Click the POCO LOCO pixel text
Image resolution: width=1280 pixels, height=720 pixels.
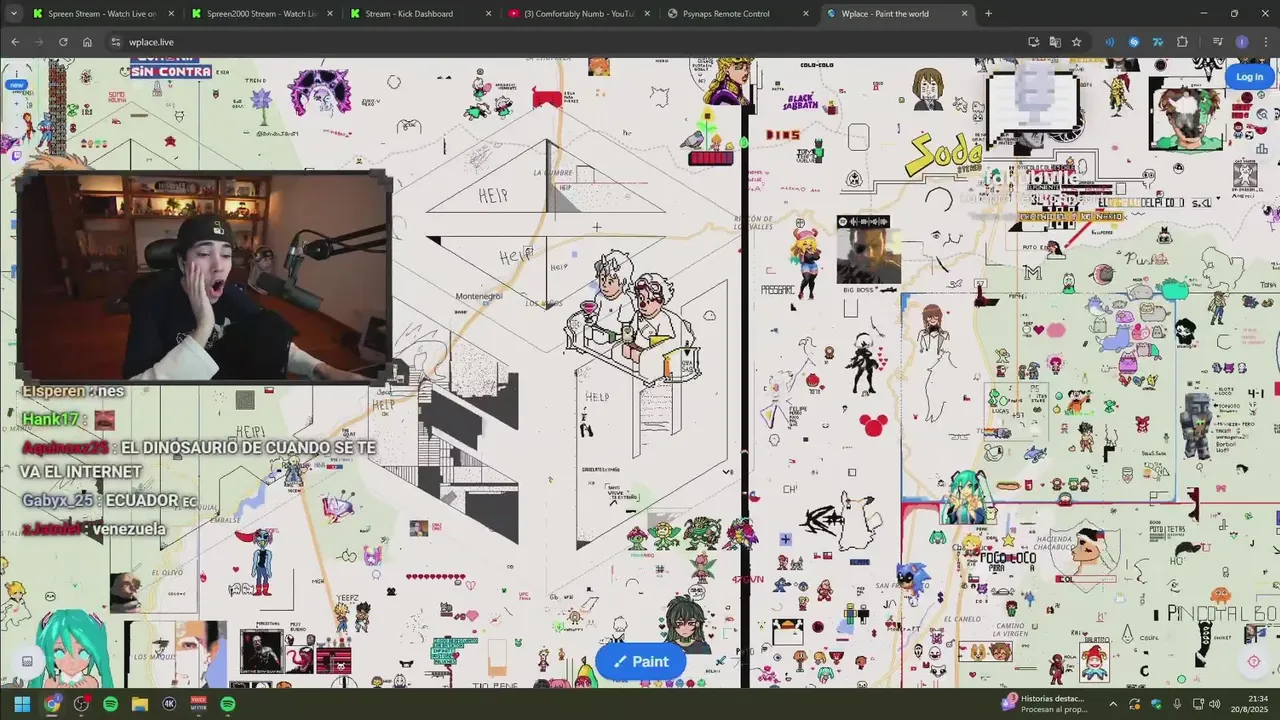pyautogui.click(x=1007, y=558)
